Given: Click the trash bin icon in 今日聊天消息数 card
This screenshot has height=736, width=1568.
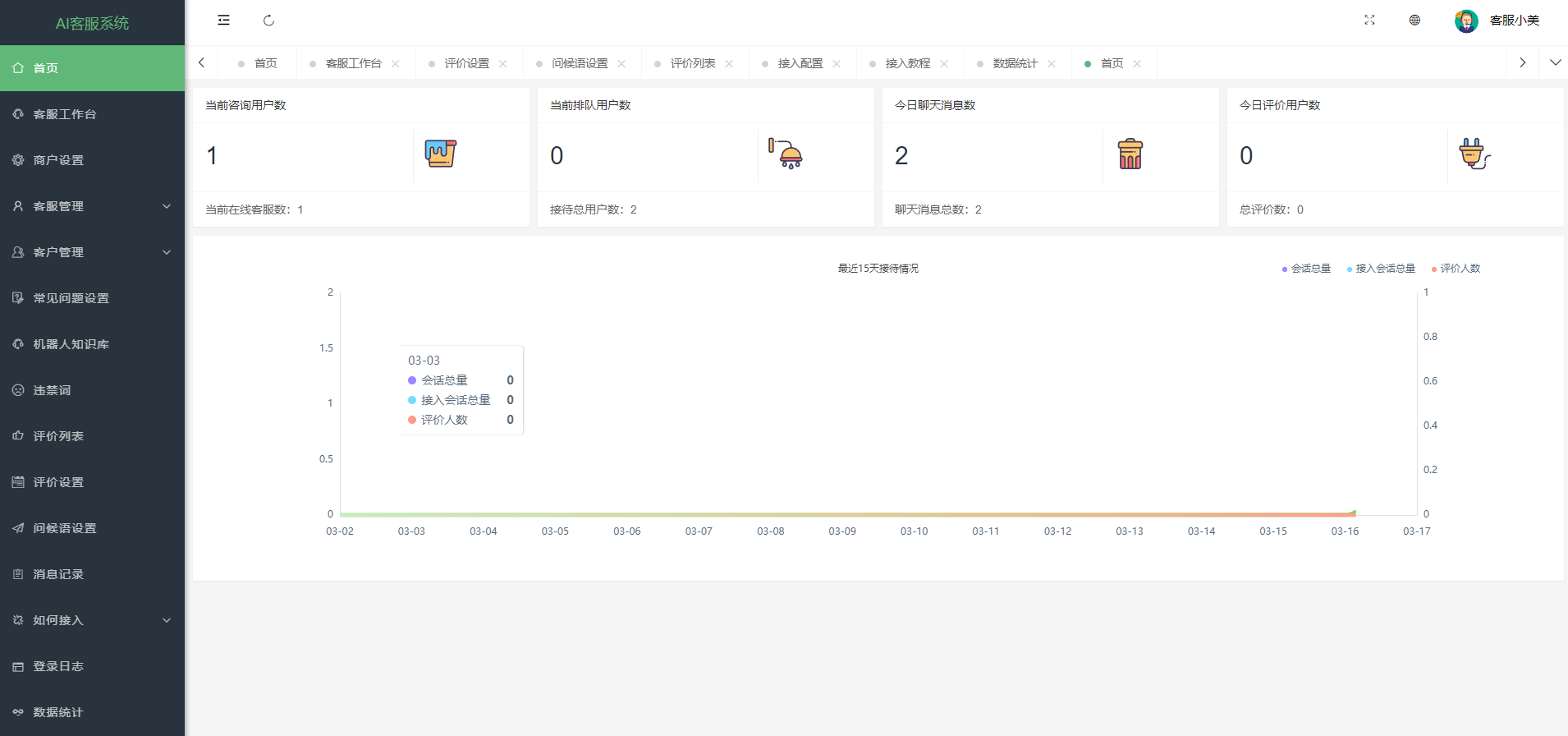Looking at the screenshot, I should 1130,154.
